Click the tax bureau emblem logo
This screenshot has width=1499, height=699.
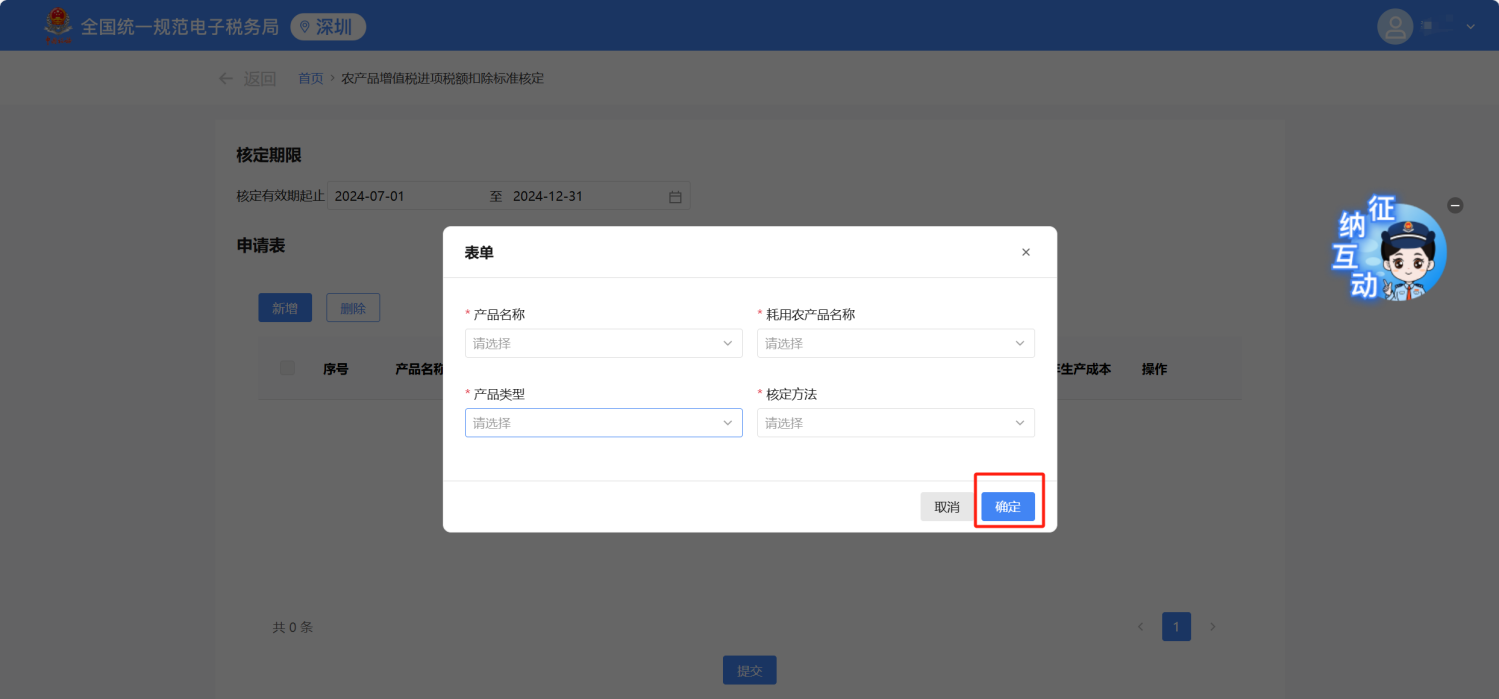pyautogui.click(x=58, y=26)
